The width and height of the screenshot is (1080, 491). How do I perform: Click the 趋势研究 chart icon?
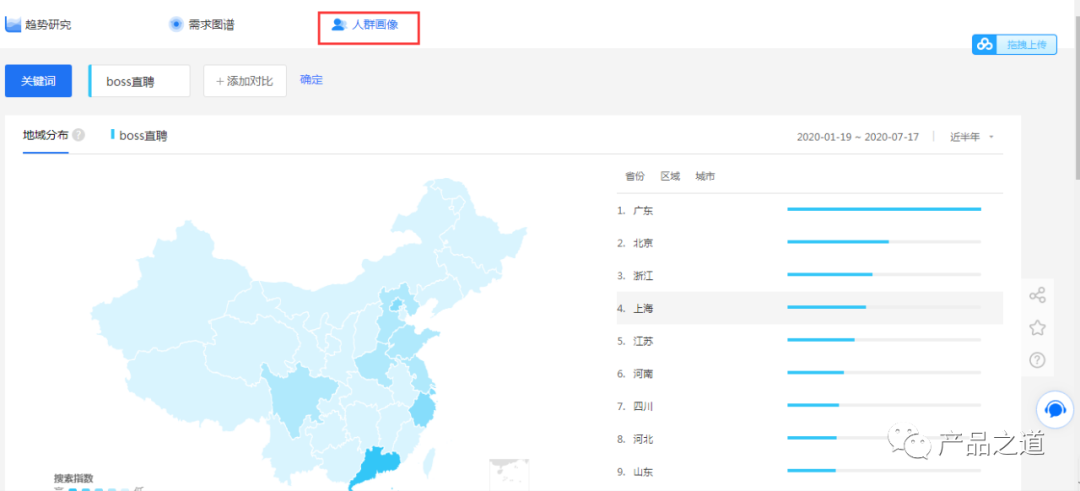(13, 25)
